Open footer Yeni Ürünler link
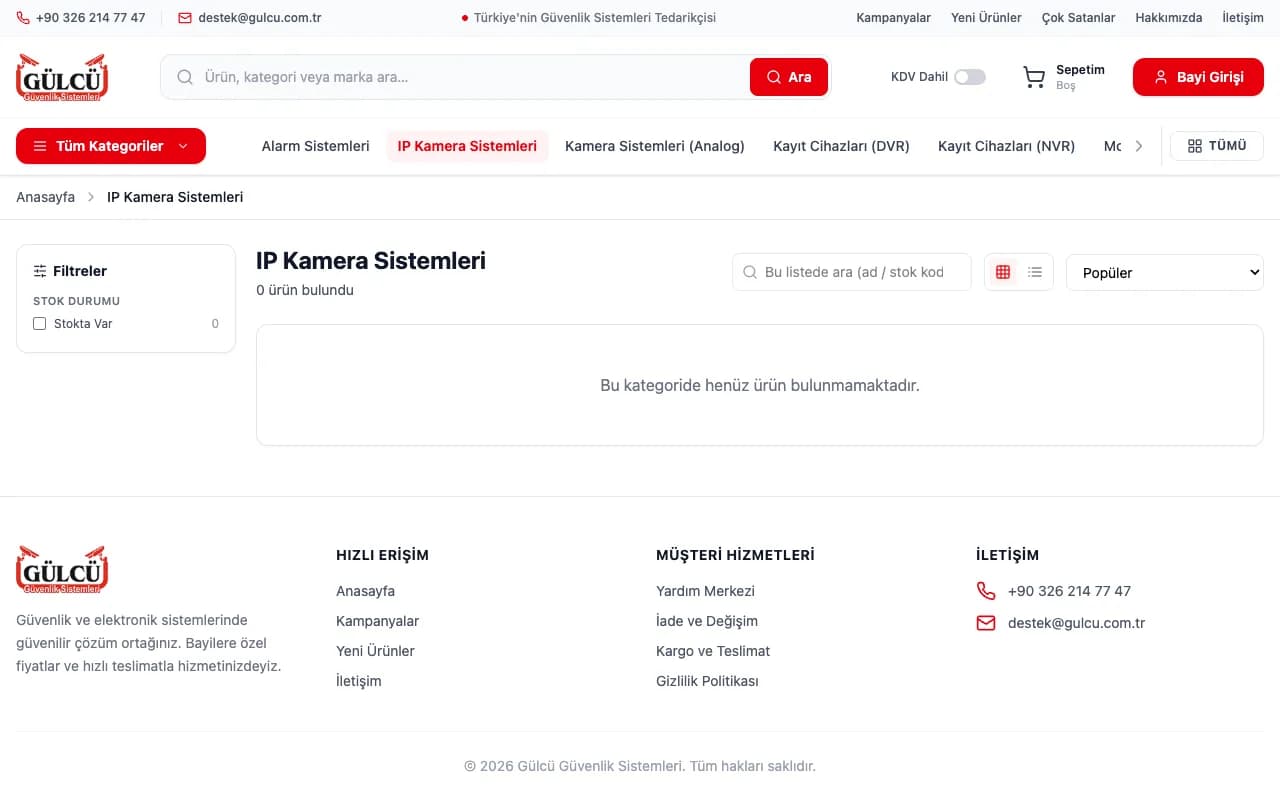The image size is (1280, 800). pos(375,651)
